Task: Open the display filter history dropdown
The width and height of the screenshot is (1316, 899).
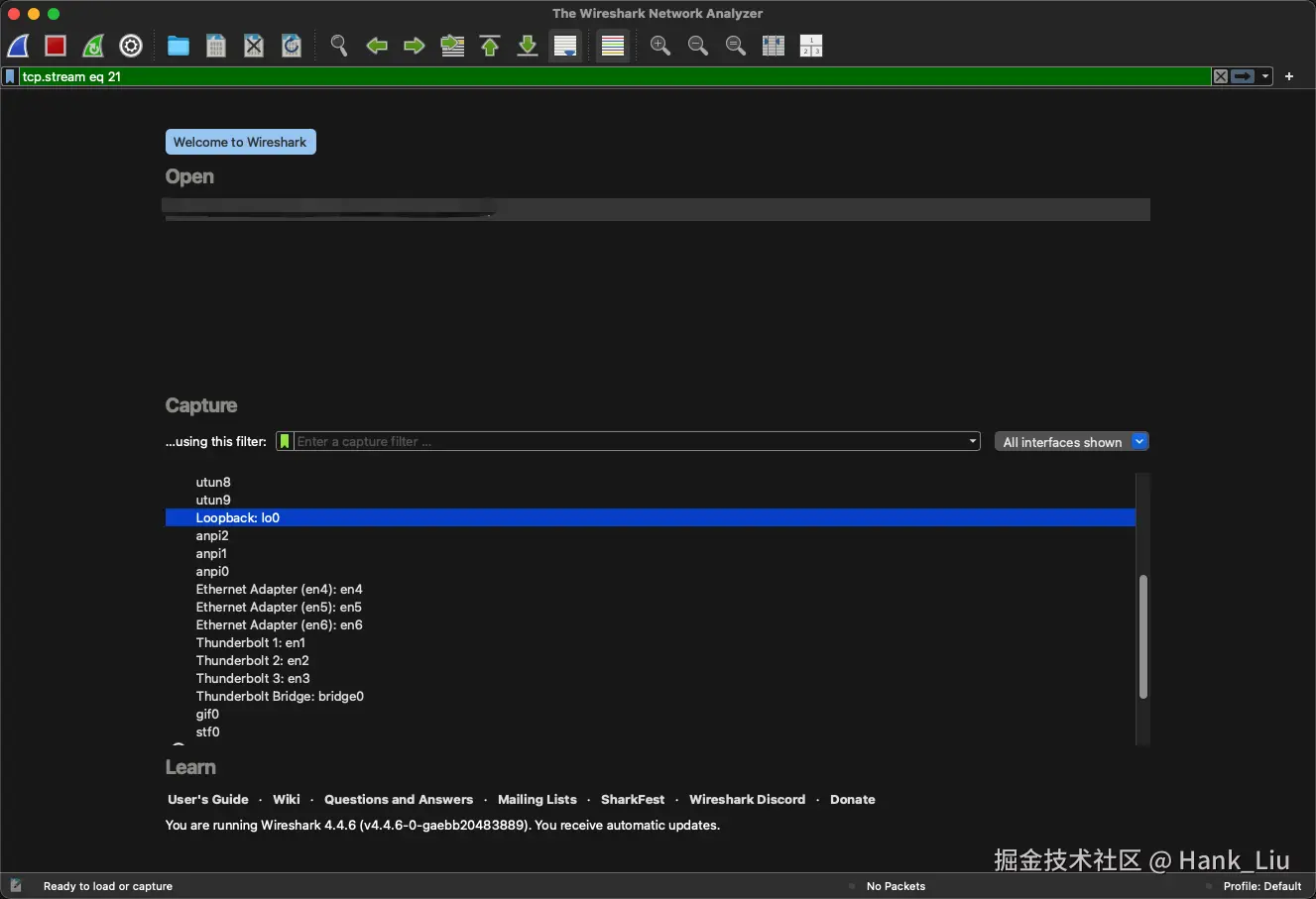Action: click(1265, 76)
